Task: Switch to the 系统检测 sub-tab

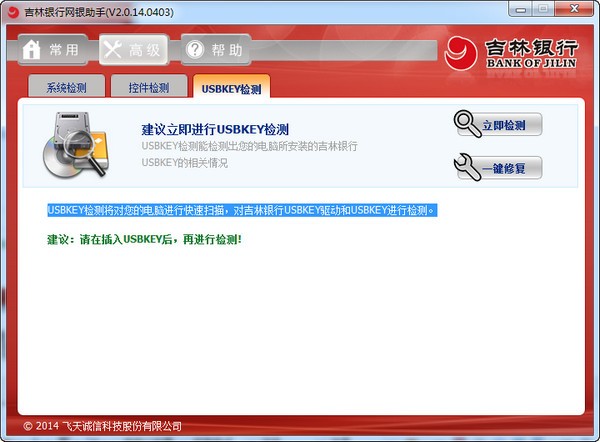Action: point(67,86)
